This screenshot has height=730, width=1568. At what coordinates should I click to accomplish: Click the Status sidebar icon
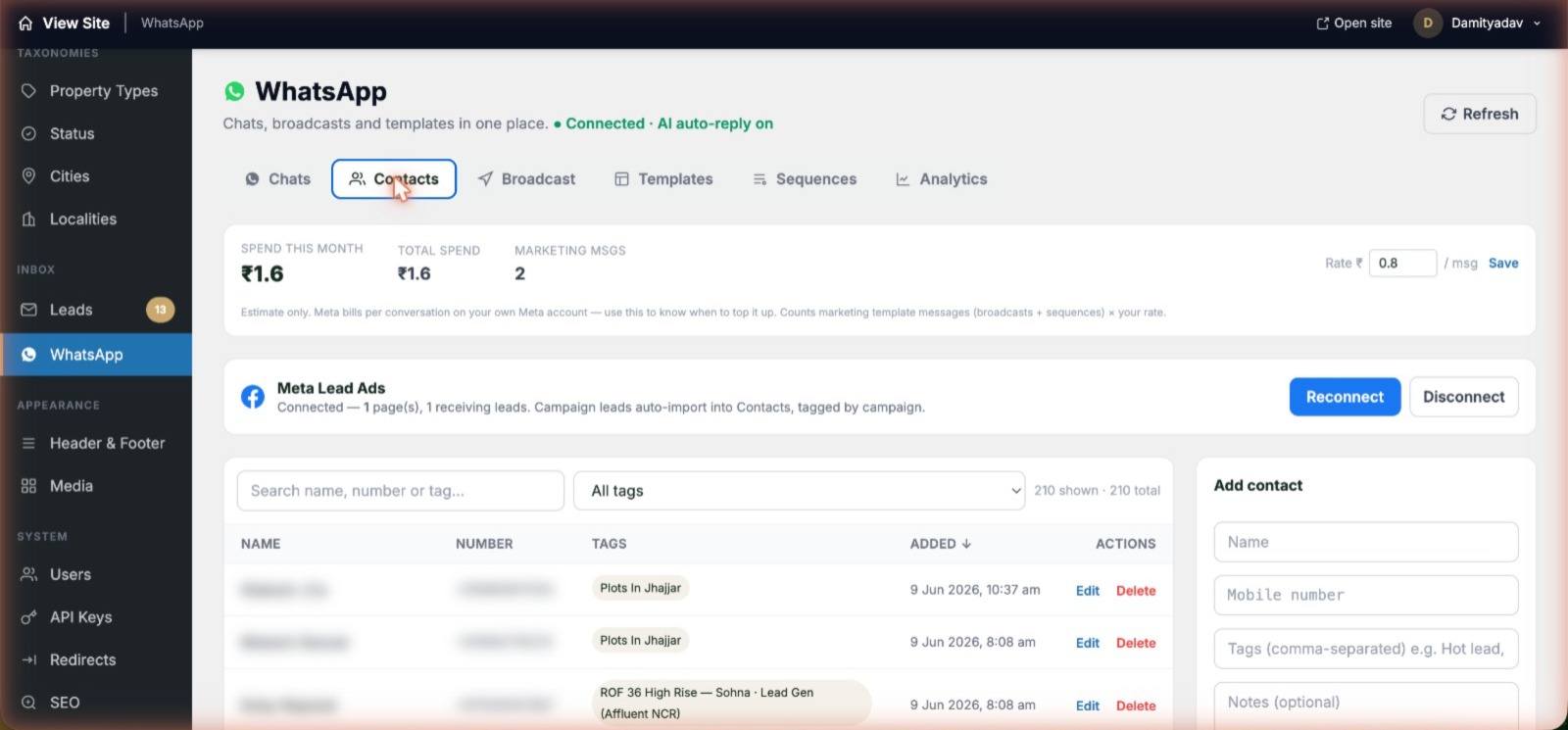point(29,133)
